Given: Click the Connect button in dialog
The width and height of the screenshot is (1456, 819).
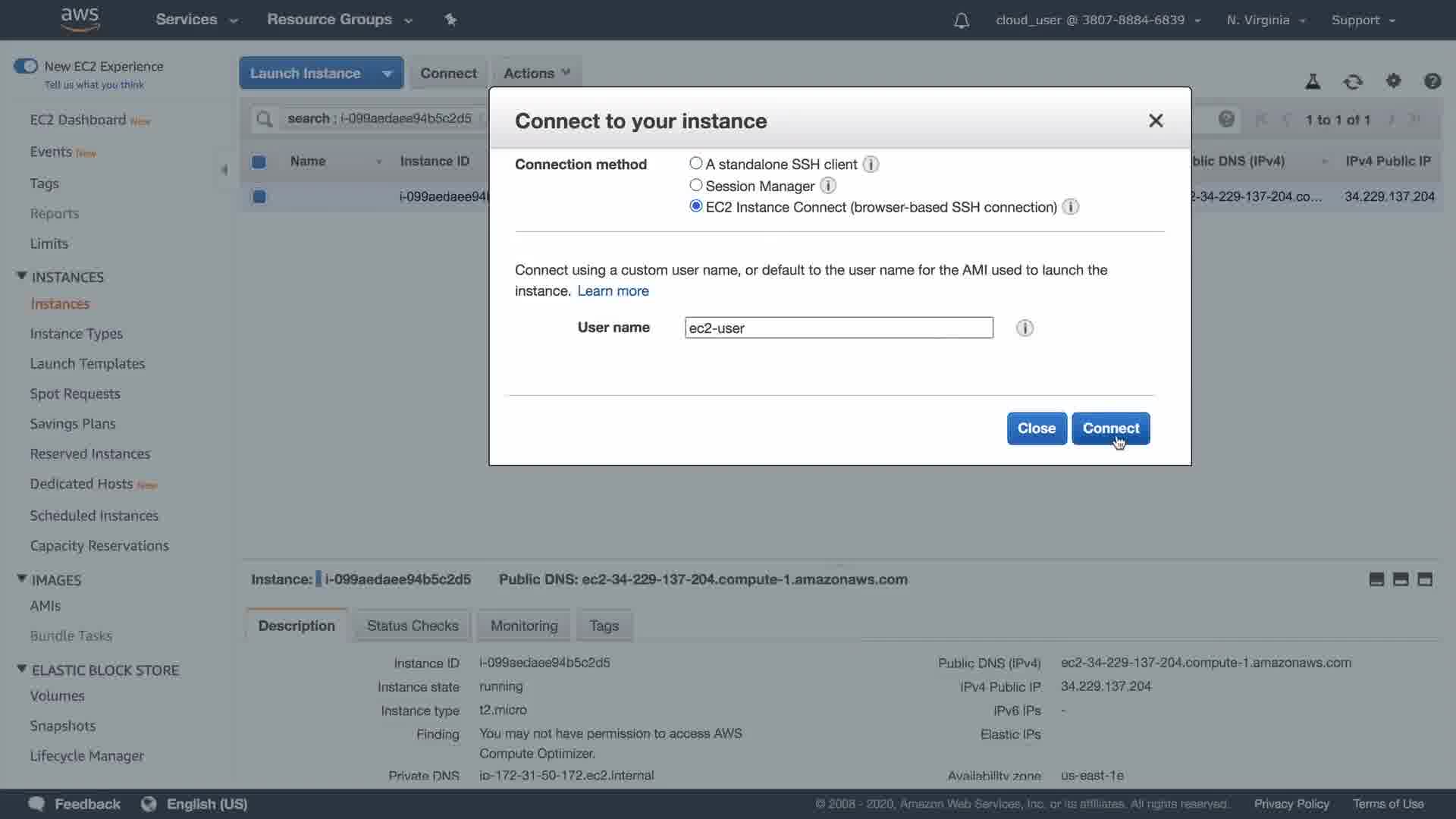Looking at the screenshot, I should (1110, 428).
